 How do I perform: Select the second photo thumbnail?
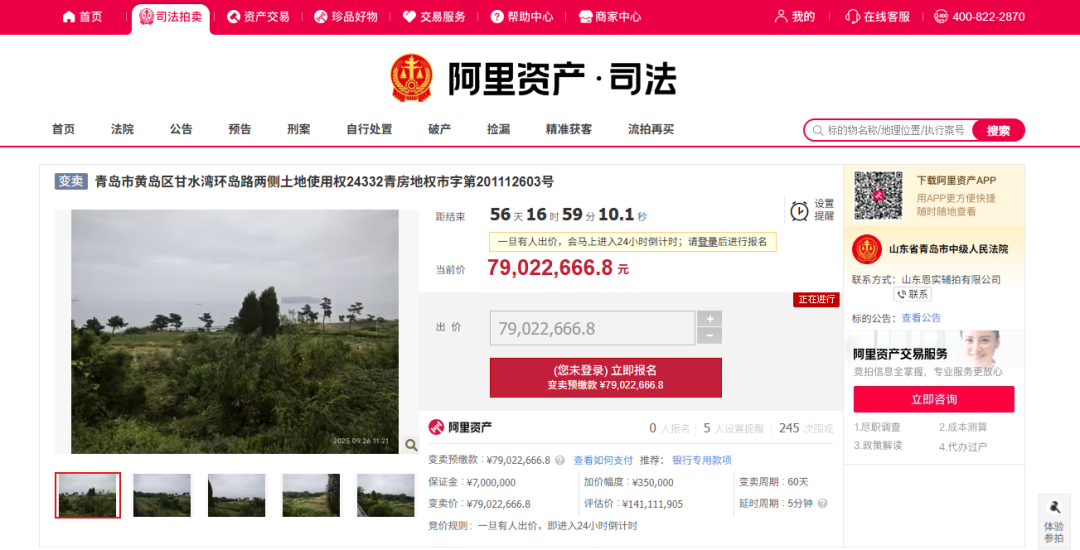coord(162,495)
